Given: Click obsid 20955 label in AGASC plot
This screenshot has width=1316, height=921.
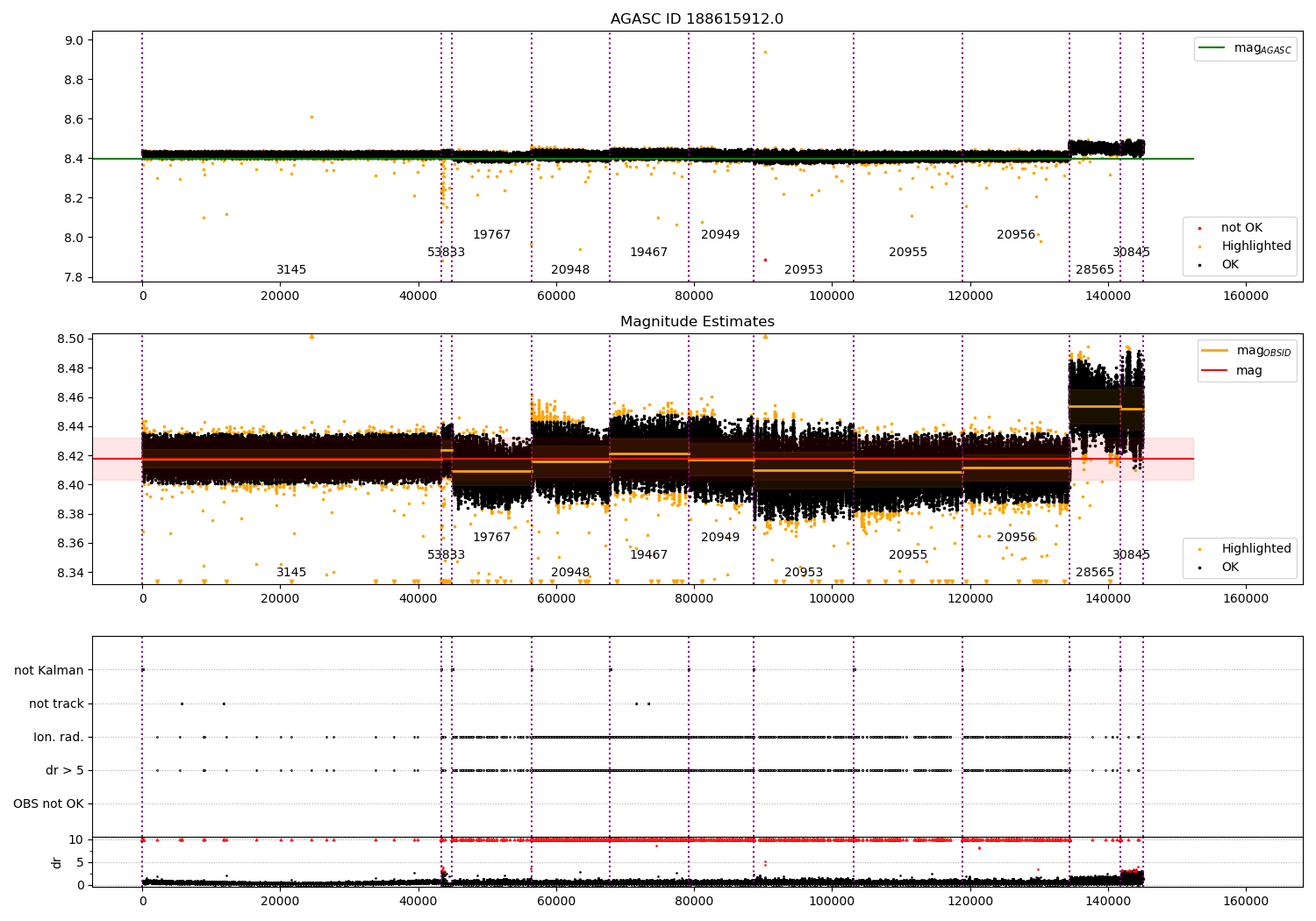Looking at the screenshot, I should [x=908, y=252].
